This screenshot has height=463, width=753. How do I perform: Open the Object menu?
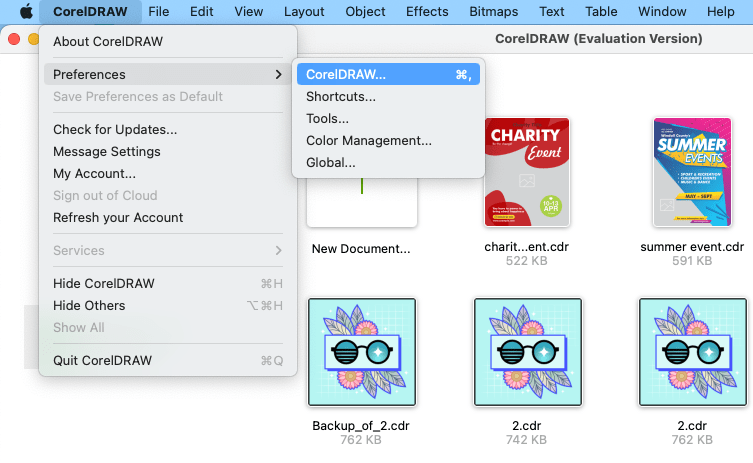365,12
